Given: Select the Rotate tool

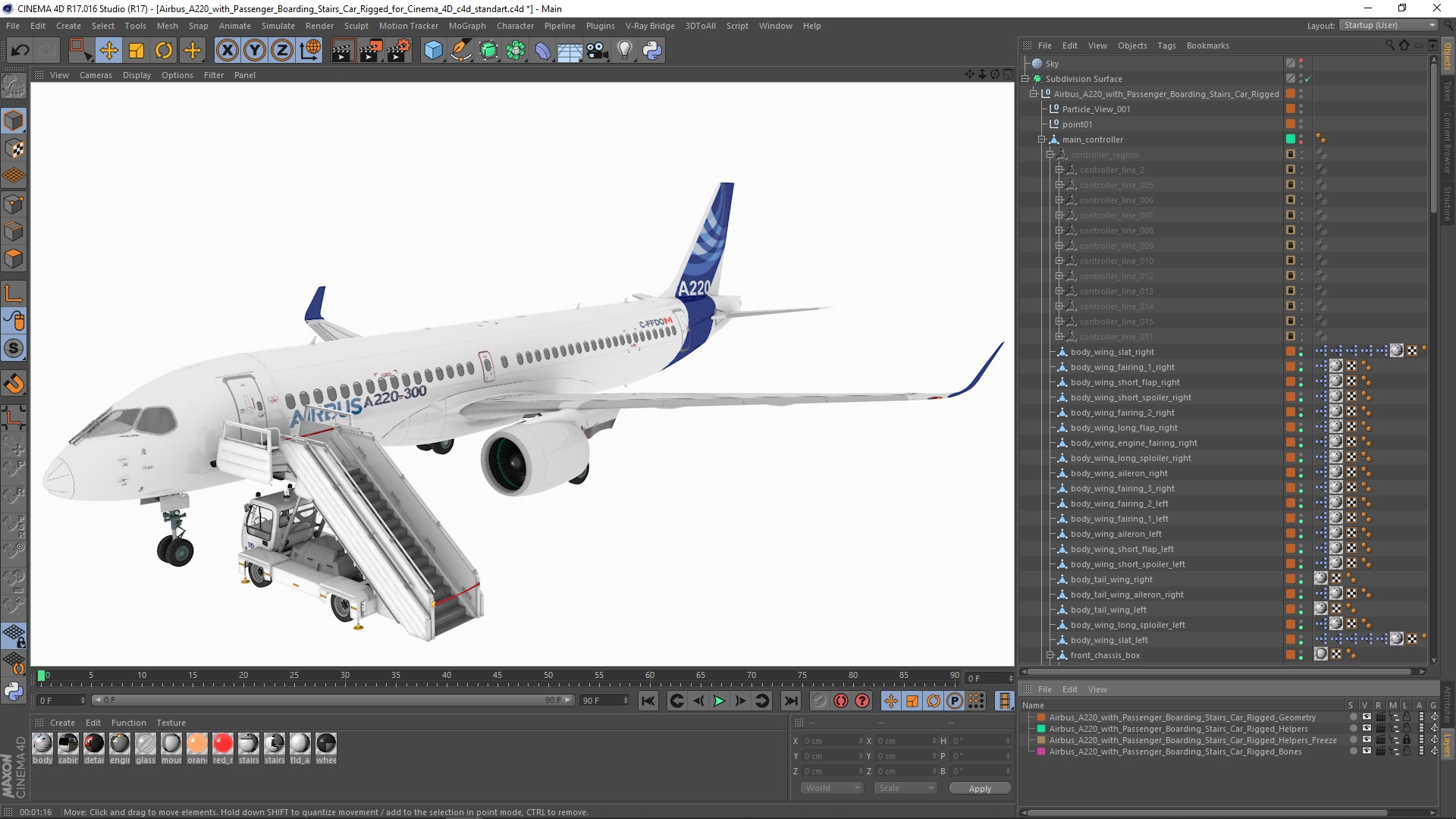Looking at the screenshot, I should click(x=164, y=51).
